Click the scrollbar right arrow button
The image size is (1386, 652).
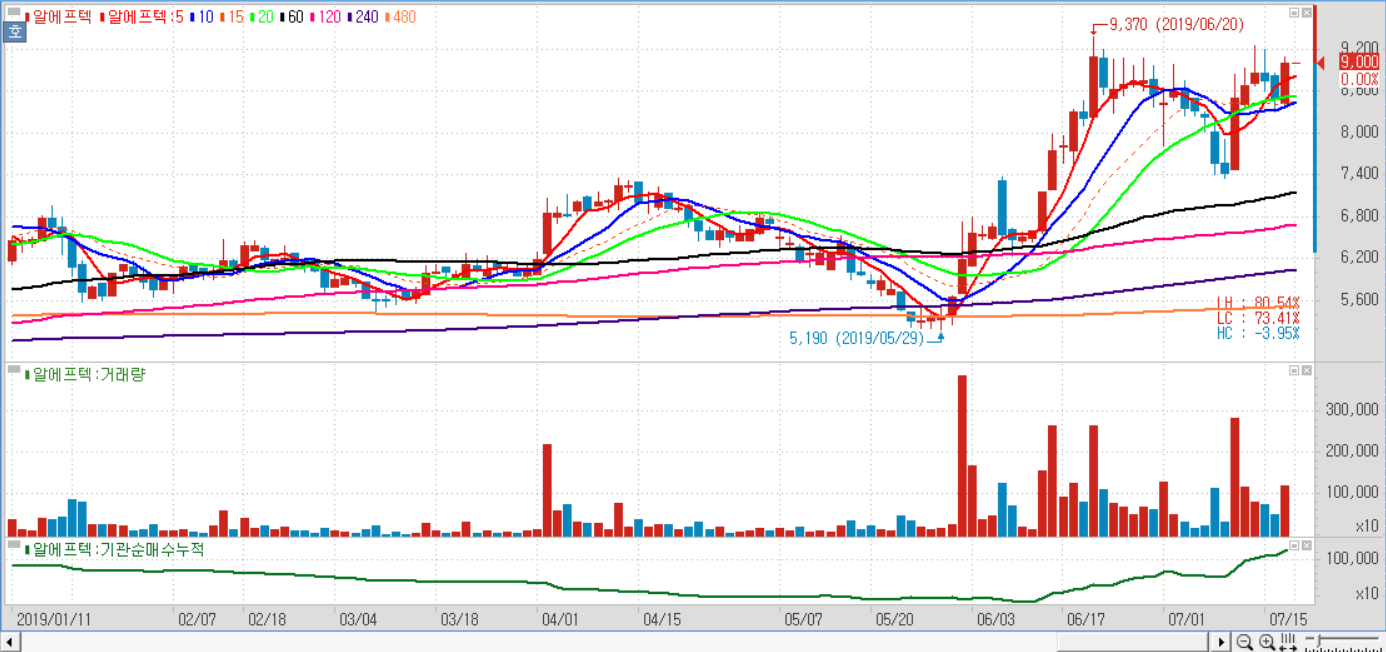tap(1223, 641)
